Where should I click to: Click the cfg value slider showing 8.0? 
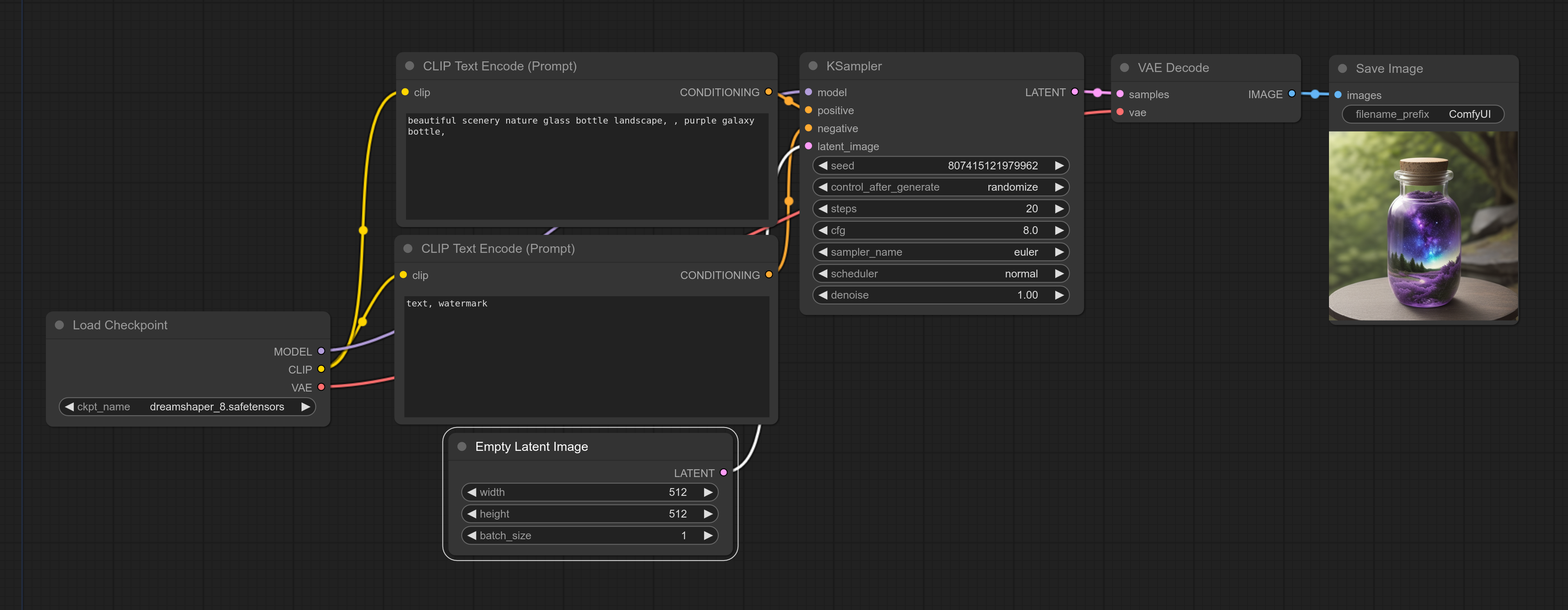[x=941, y=230]
